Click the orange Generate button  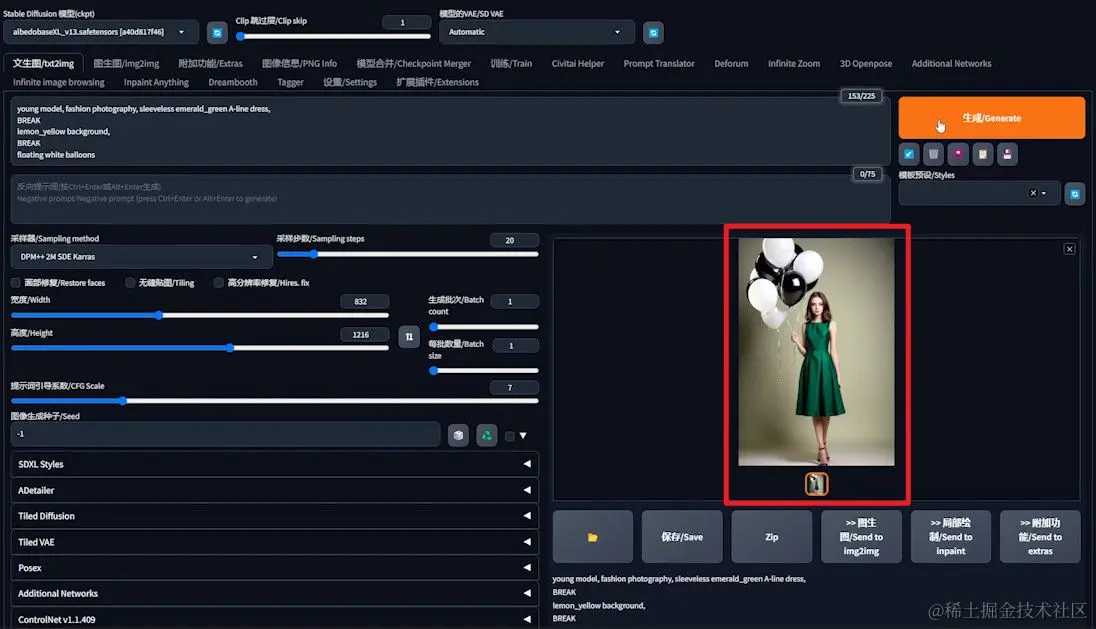tap(991, 118)
